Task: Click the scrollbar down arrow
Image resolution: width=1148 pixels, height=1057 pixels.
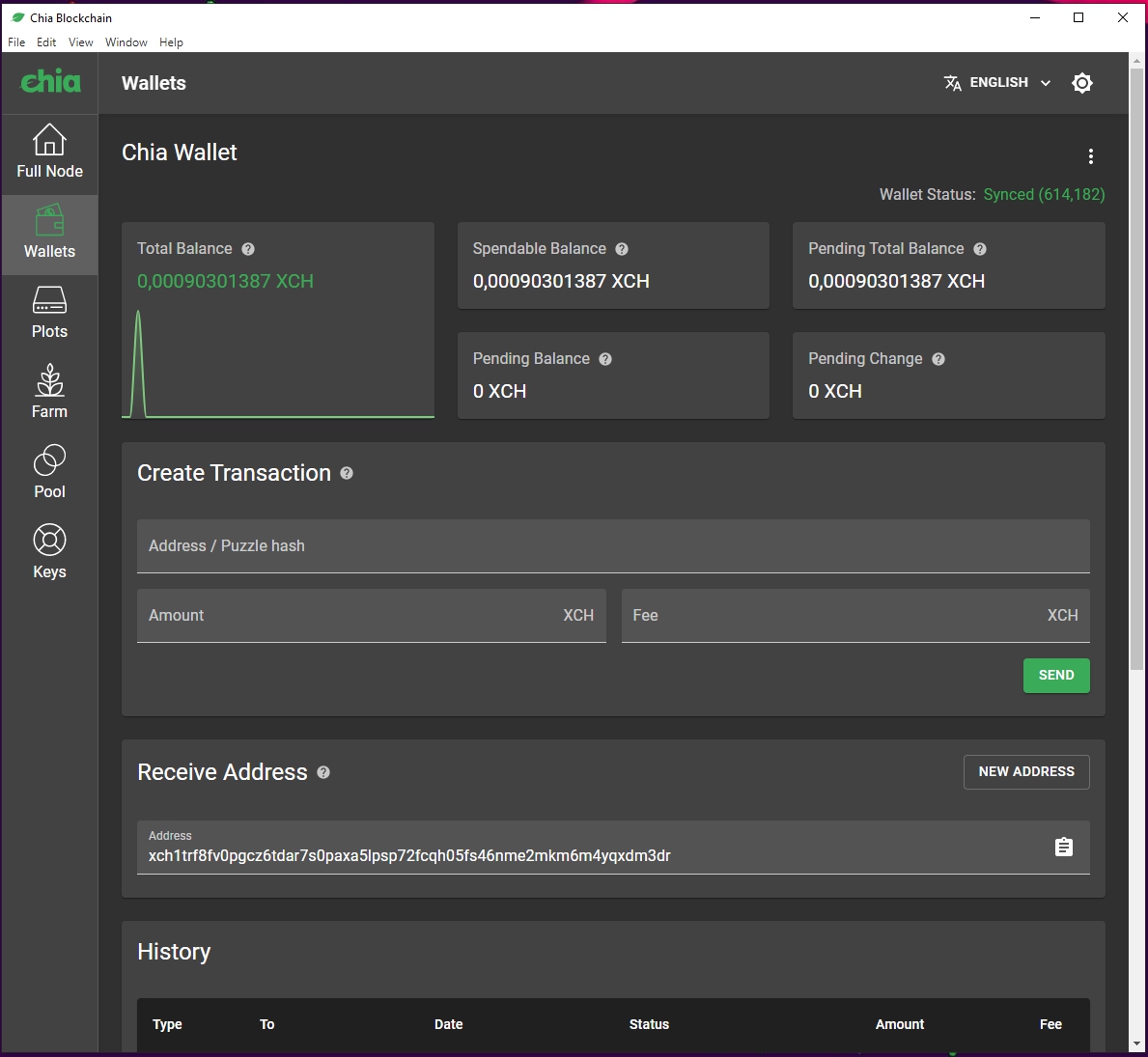Action: [1136, 1043]
